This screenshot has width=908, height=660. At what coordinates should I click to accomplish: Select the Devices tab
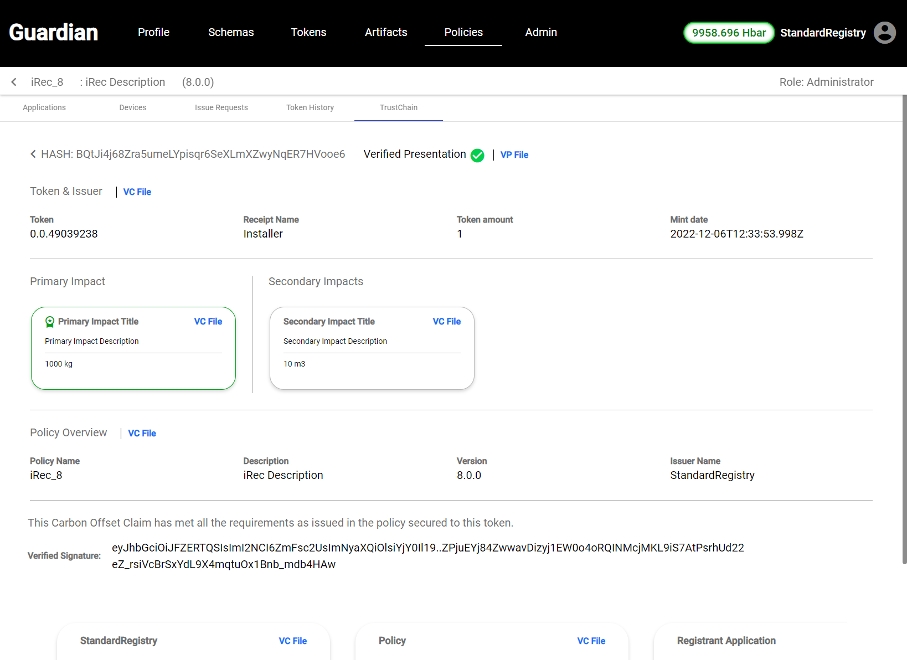pos(133,107)
